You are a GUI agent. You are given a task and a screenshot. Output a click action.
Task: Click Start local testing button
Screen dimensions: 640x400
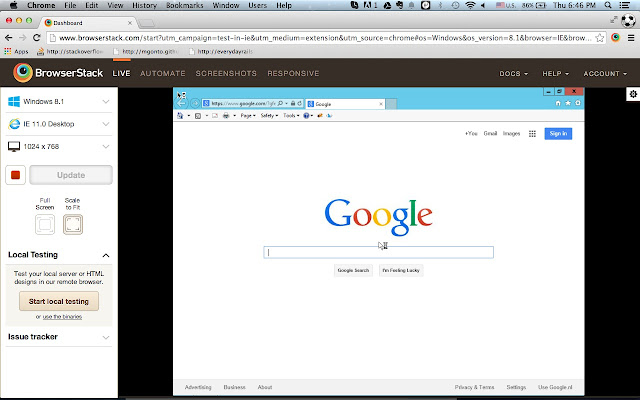[x=59, y=301]
